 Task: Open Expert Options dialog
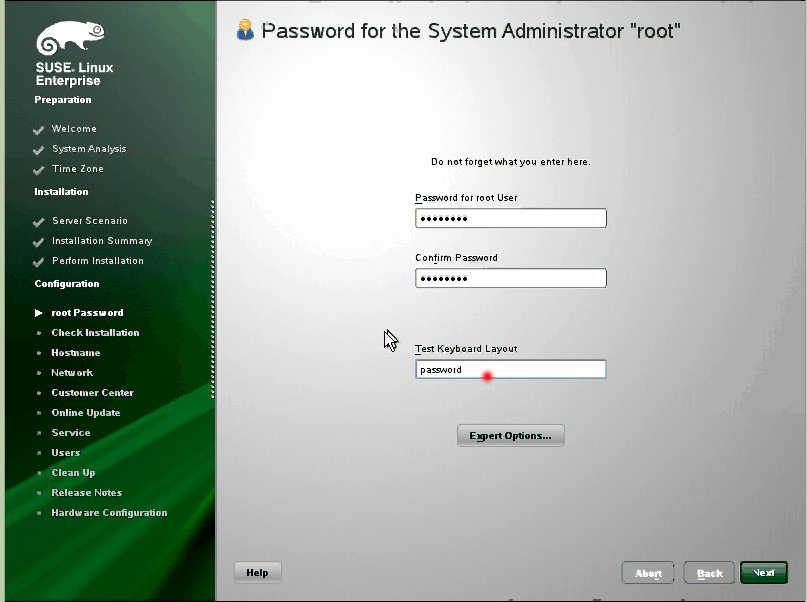click(x=511, y=436)
